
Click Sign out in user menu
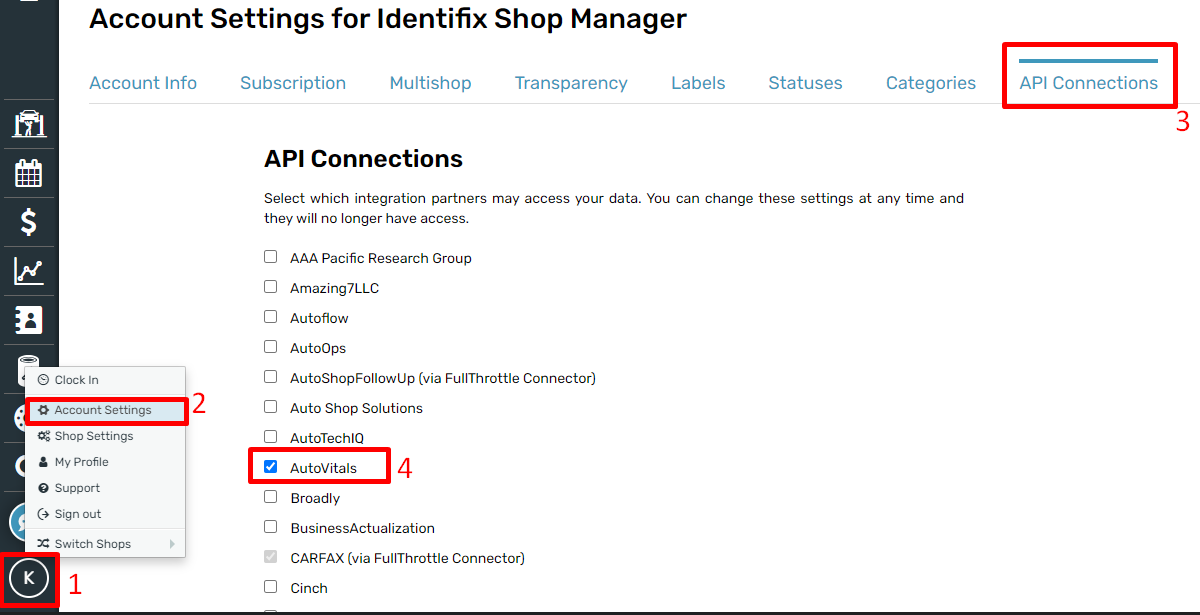(x=105, y=514)
